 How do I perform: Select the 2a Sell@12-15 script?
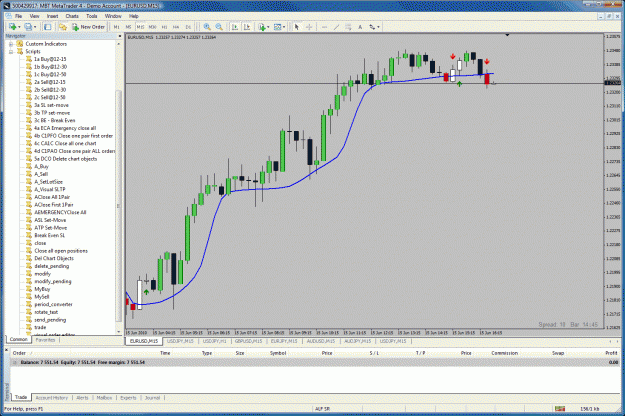pyautogui.click(x=49, y=82)
